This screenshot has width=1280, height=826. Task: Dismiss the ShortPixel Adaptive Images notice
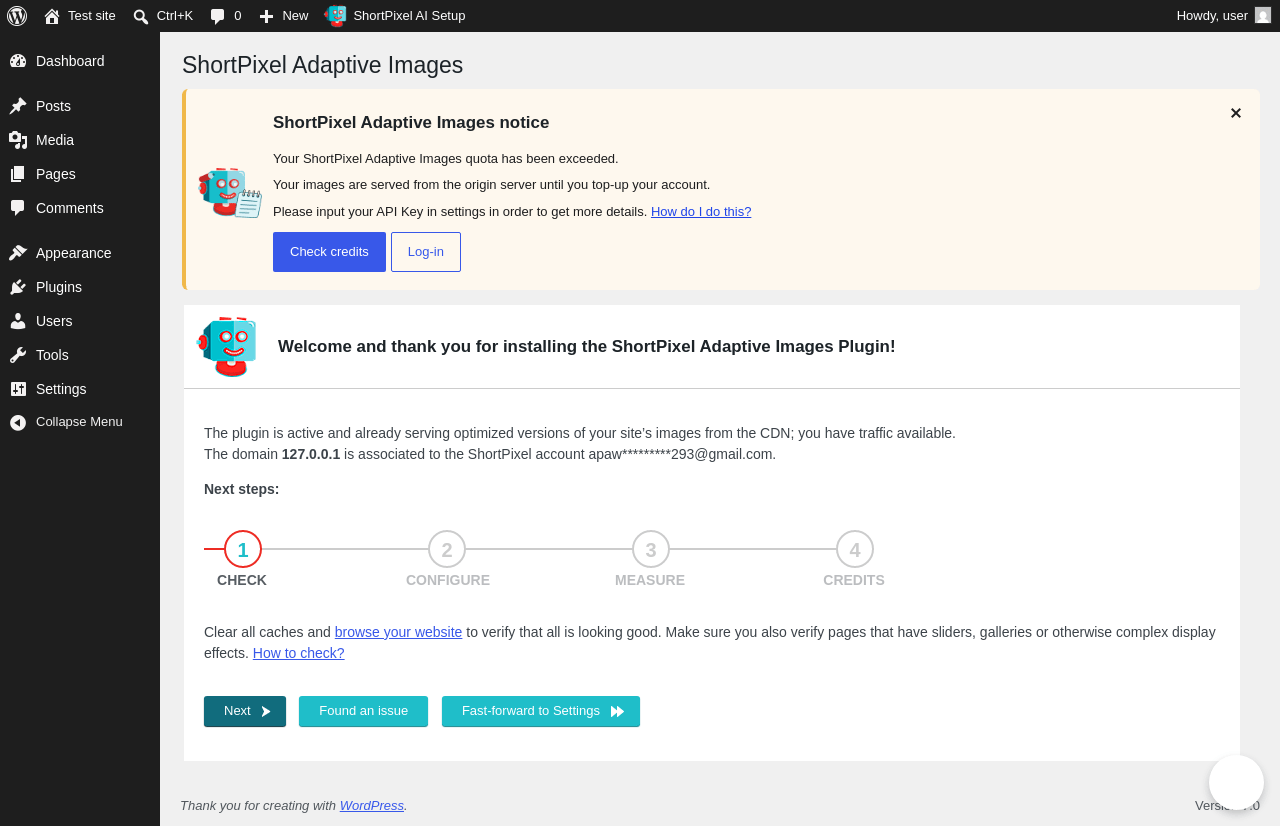pos(1236,113)
